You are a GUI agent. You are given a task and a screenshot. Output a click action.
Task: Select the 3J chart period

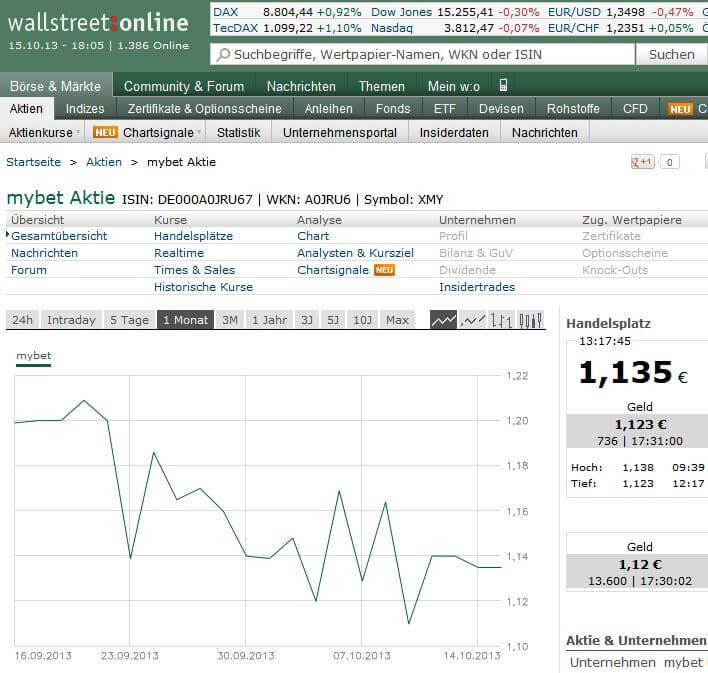[307, 320]
